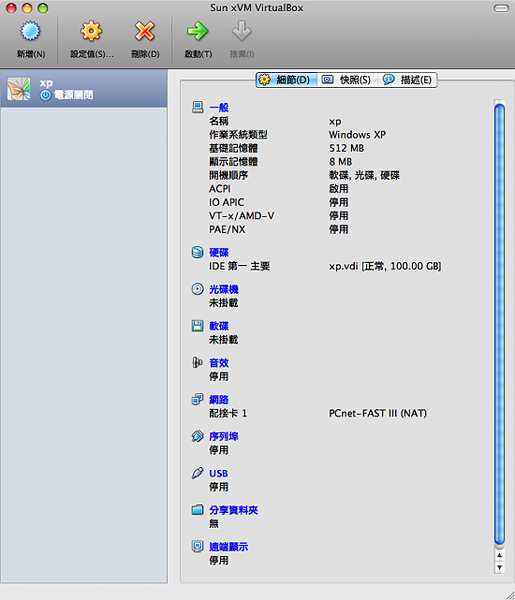Click the 'VT-x/AMD-V' row label

coord(241,216)
